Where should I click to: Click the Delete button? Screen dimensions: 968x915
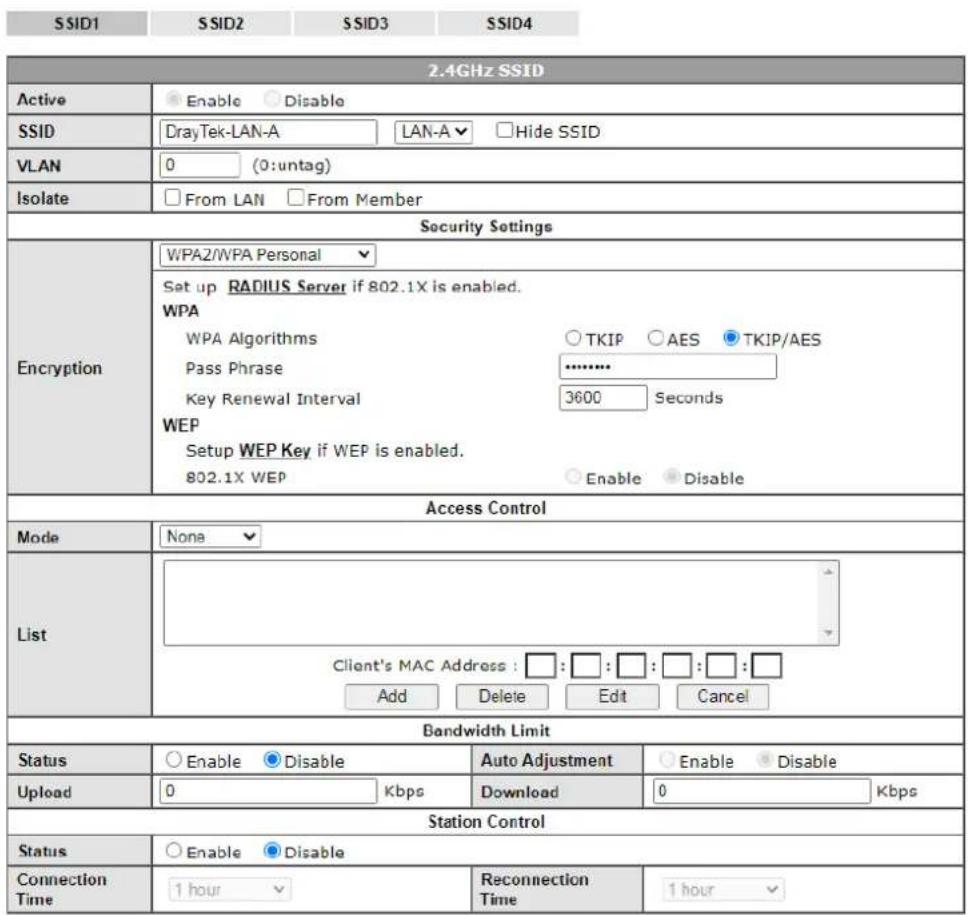tap(502, 696)
